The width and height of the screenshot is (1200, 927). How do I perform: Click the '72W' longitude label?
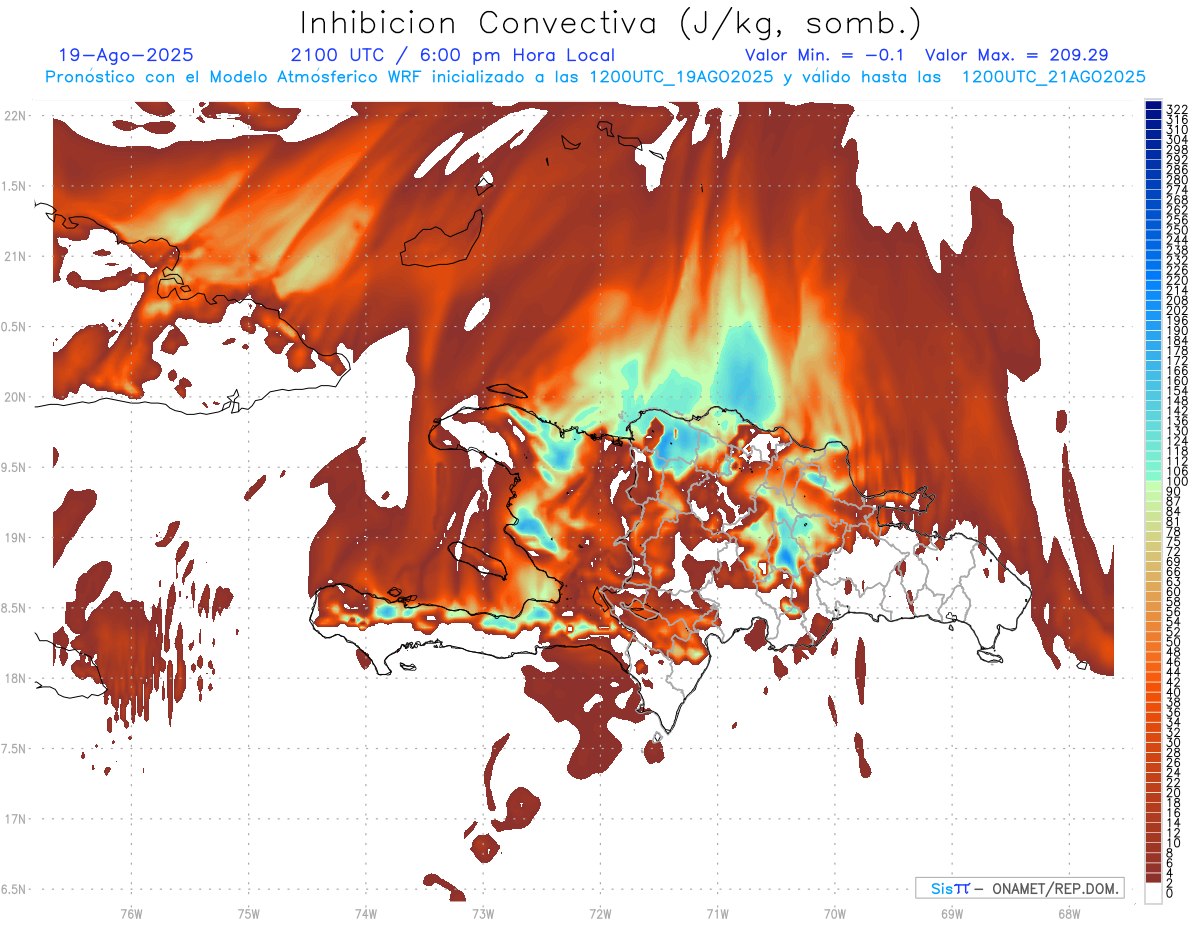(x=601, y=913)
